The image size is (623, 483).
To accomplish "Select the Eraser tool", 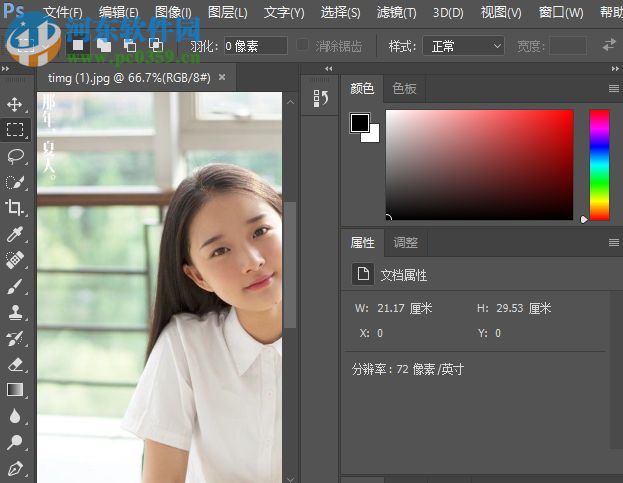I will tap(15, 364).
